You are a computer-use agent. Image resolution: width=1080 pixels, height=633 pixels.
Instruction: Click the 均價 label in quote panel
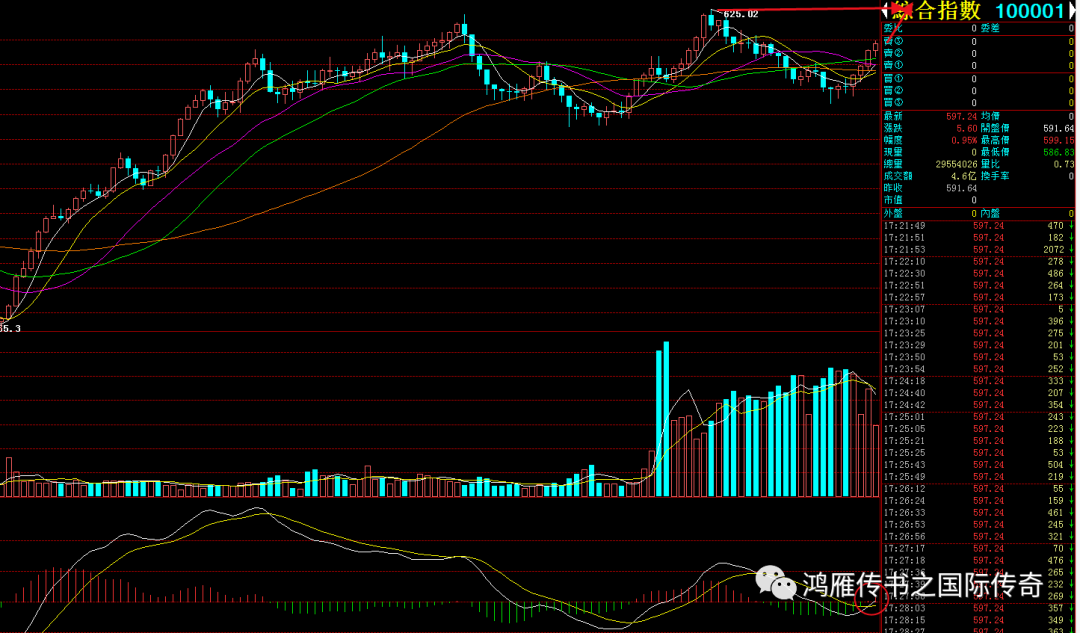click(x=990, y=116)
